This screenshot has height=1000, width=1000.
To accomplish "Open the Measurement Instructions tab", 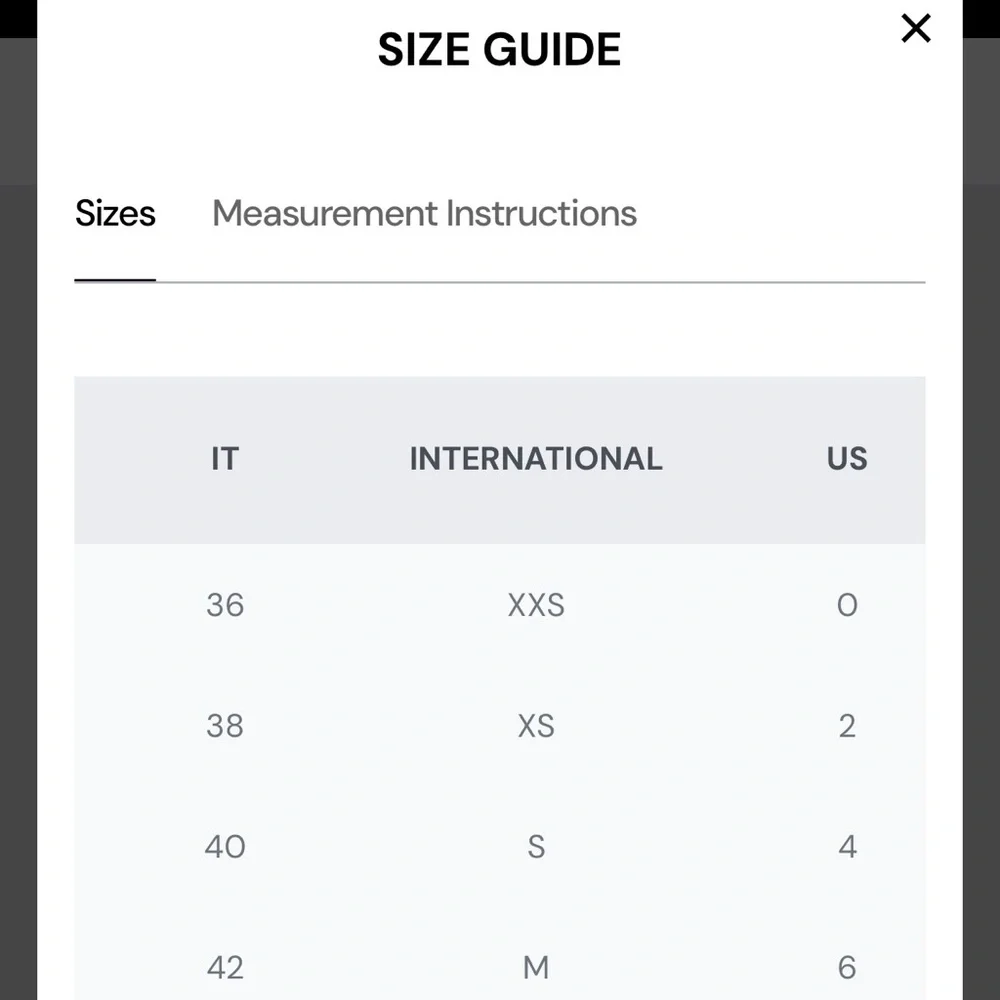I will pyautogui.click(x=424, y=214).
